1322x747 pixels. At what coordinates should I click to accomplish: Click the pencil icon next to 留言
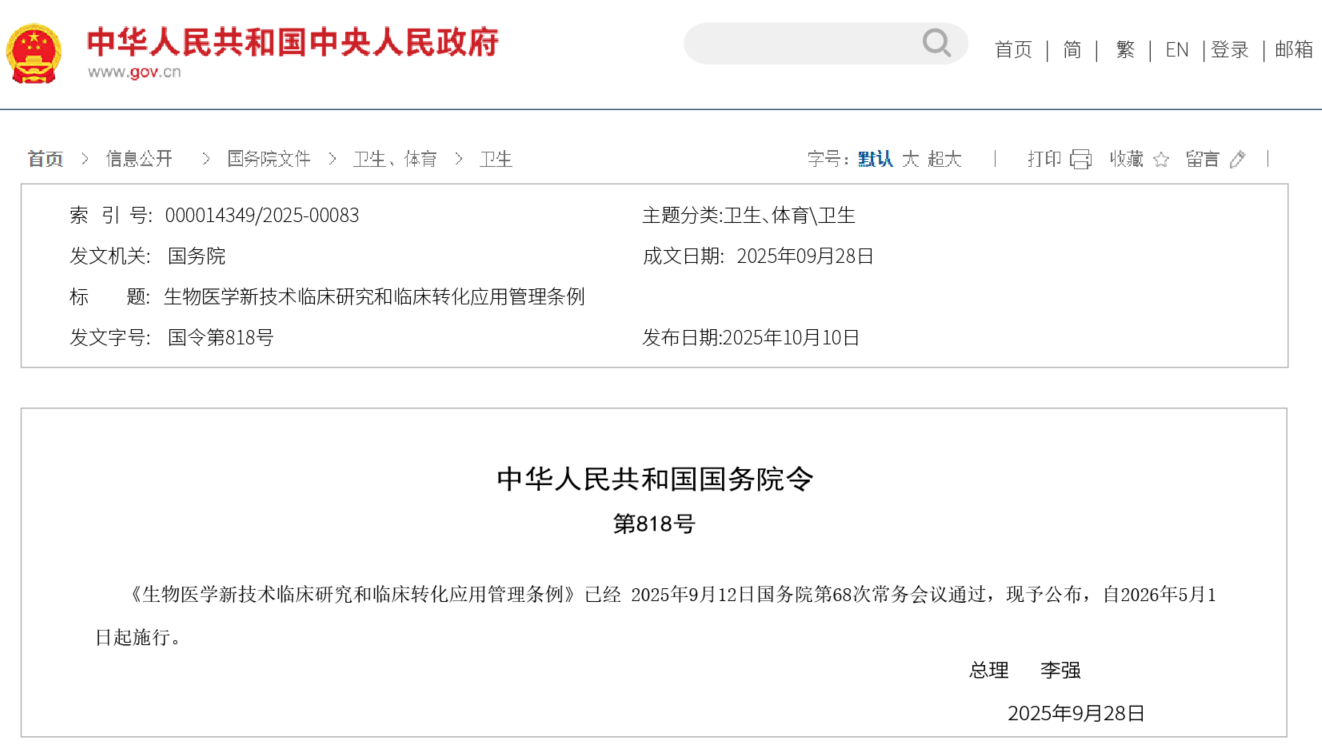(1238, 159)
